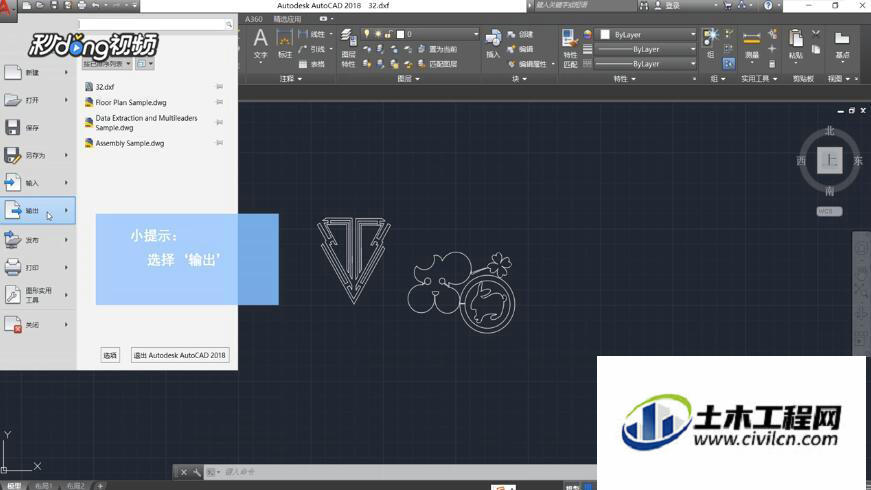Open the recent-files view style dropdown
871x490 pixels.
click(x=144, y=64)
